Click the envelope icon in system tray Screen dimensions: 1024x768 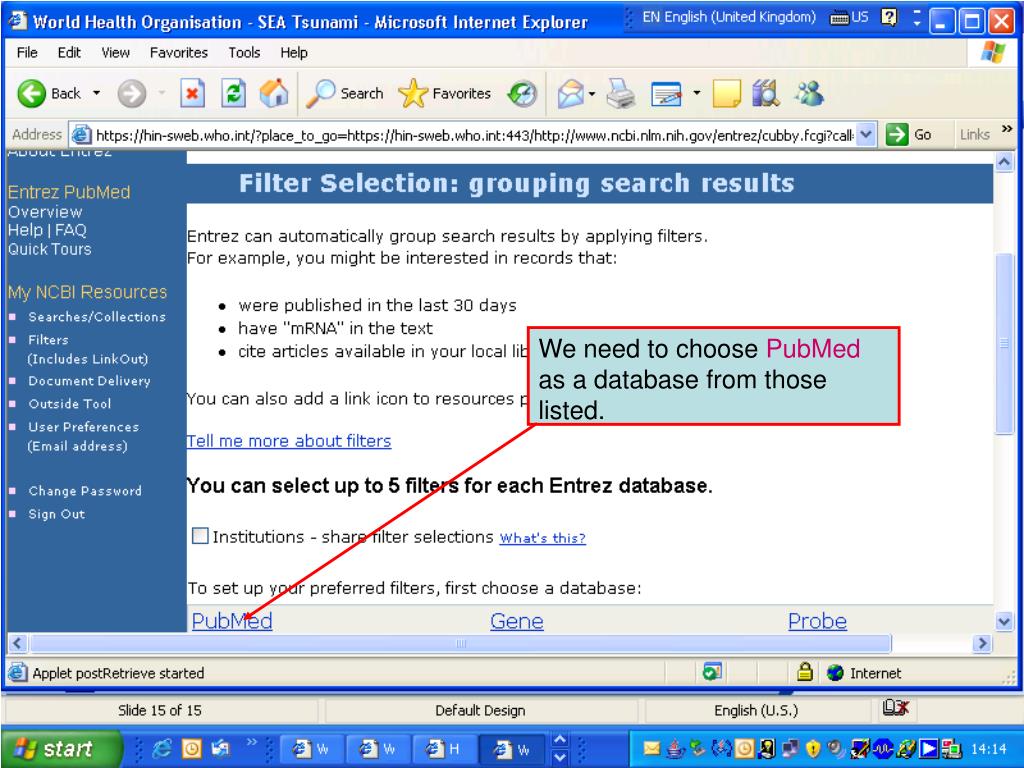(x=651, y=748)
